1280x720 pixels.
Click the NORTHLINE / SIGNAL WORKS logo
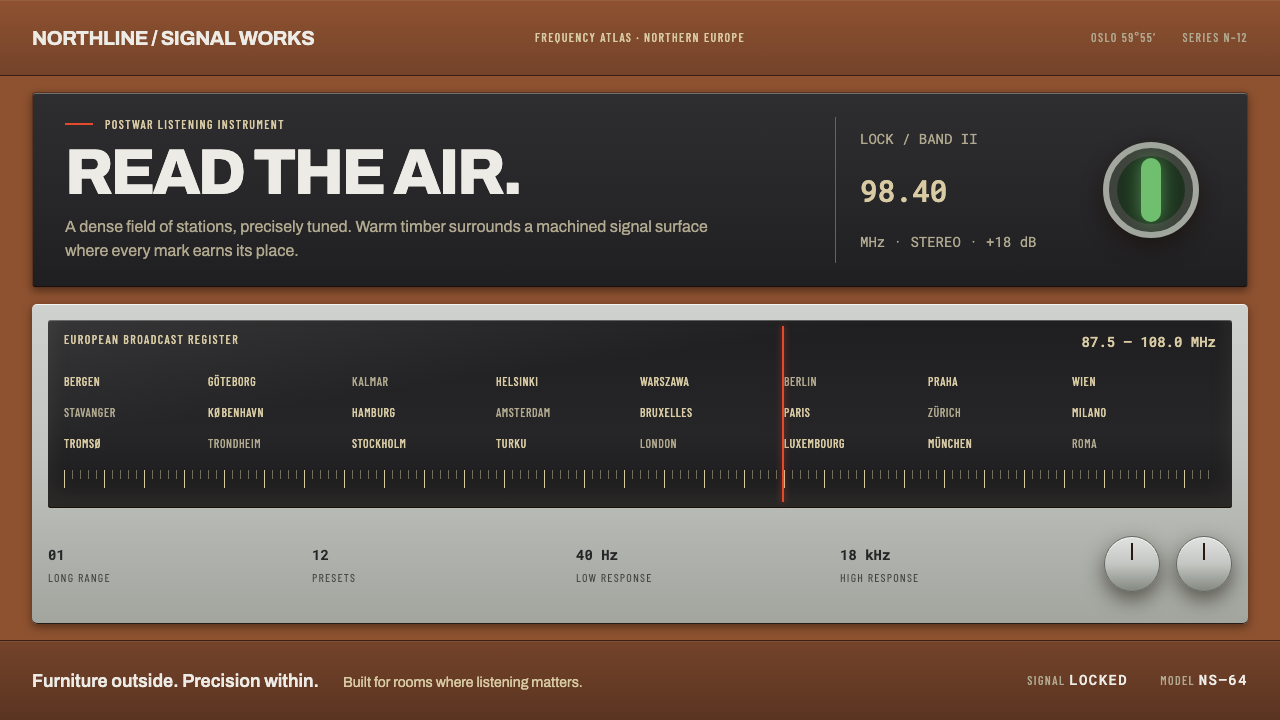pos(173,38)
